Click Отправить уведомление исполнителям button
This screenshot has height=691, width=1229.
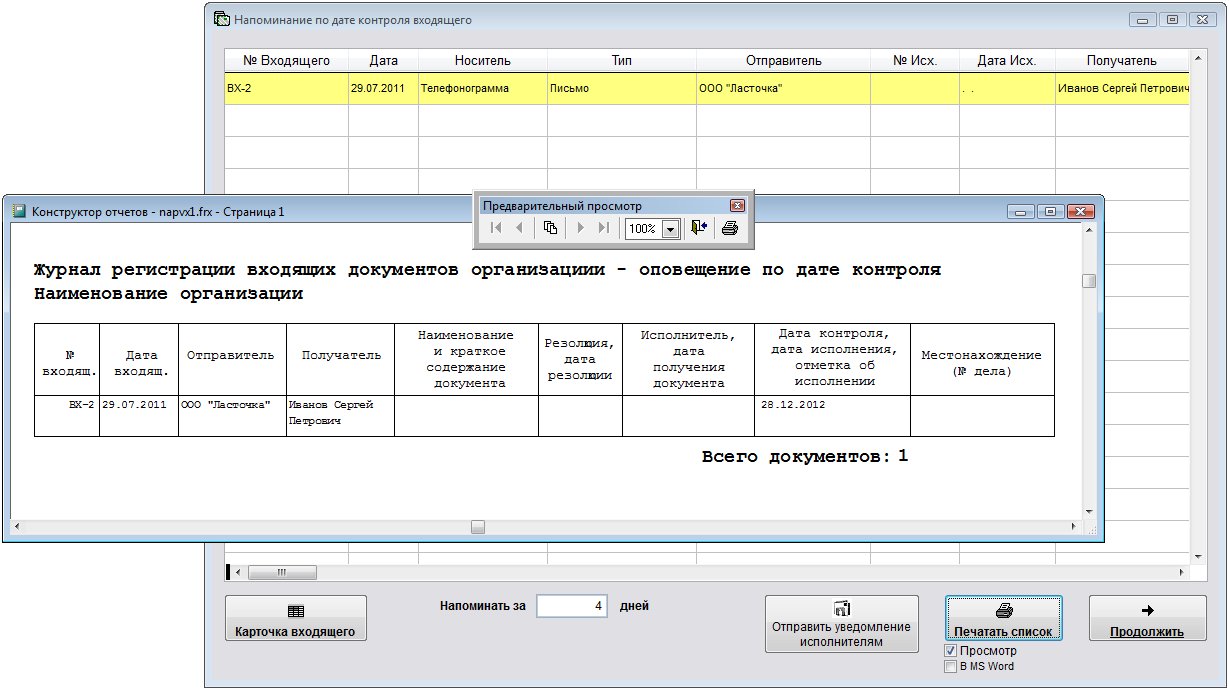pos(841,624)
